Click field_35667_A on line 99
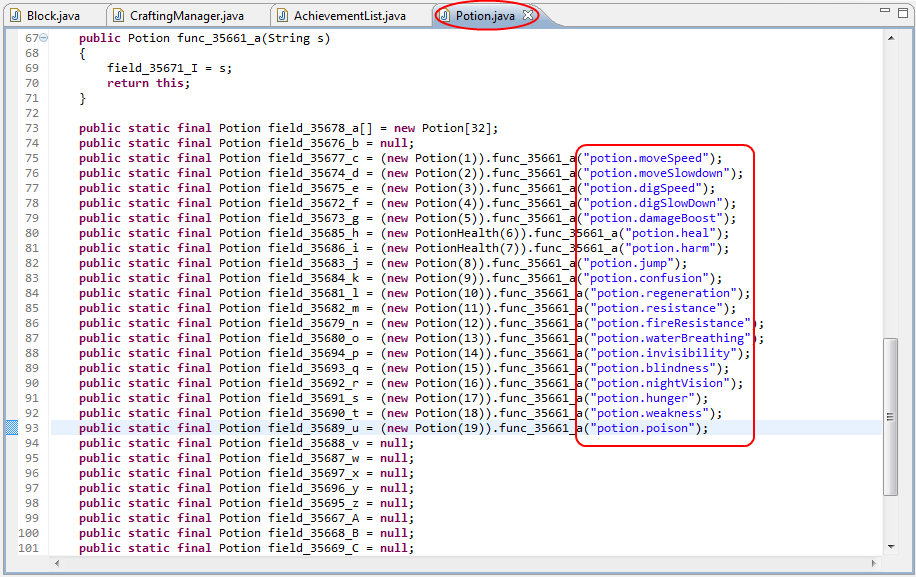Image resolution: width=916 pixels, height=577 pixels. click(313, 518)
